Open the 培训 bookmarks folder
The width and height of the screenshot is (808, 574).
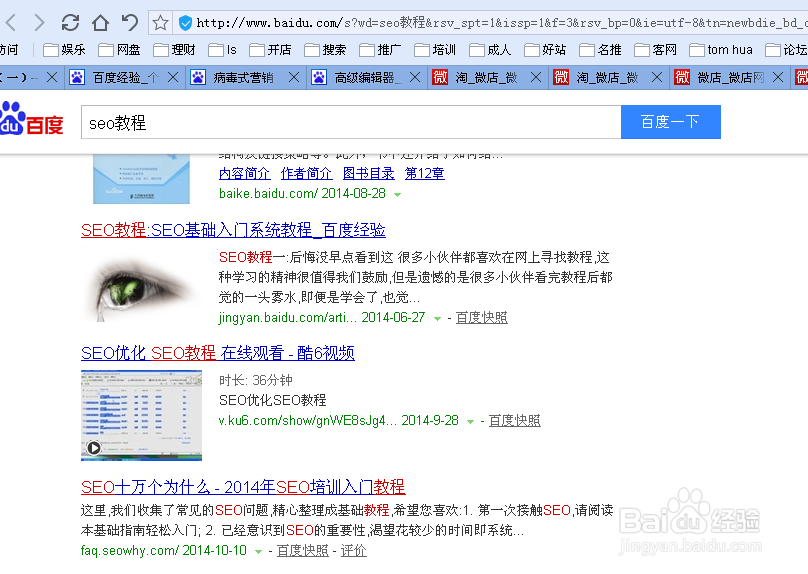tap(435, 50)
